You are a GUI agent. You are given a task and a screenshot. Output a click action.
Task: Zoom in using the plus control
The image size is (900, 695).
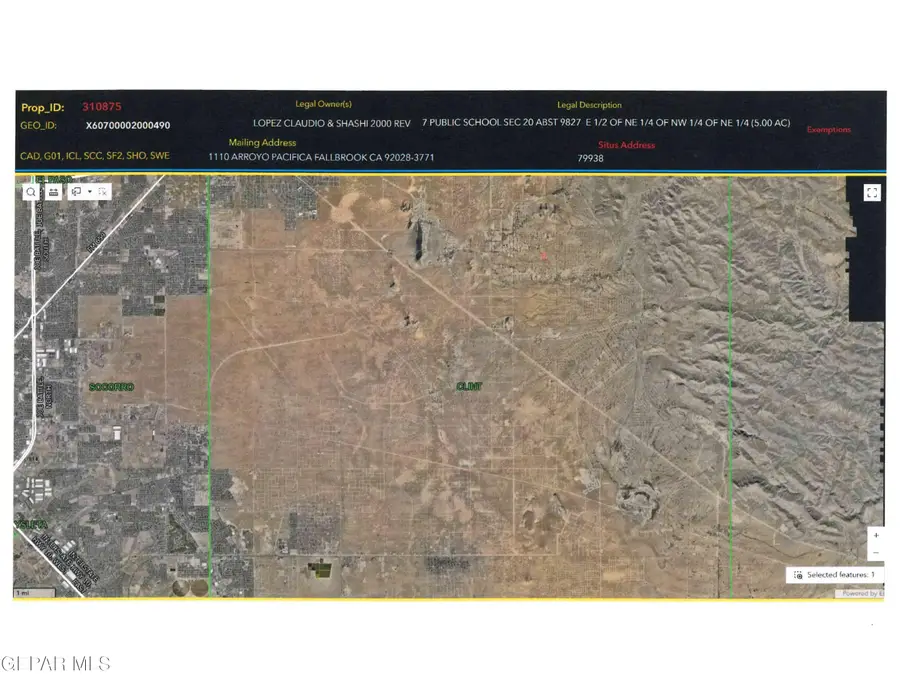(877, 534)
